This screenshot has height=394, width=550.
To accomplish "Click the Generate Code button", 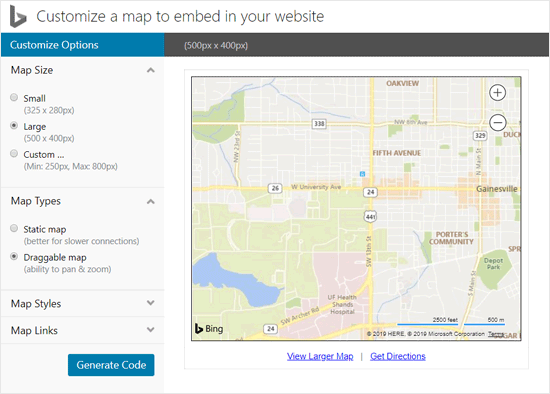I will click(x=111, y=365).
